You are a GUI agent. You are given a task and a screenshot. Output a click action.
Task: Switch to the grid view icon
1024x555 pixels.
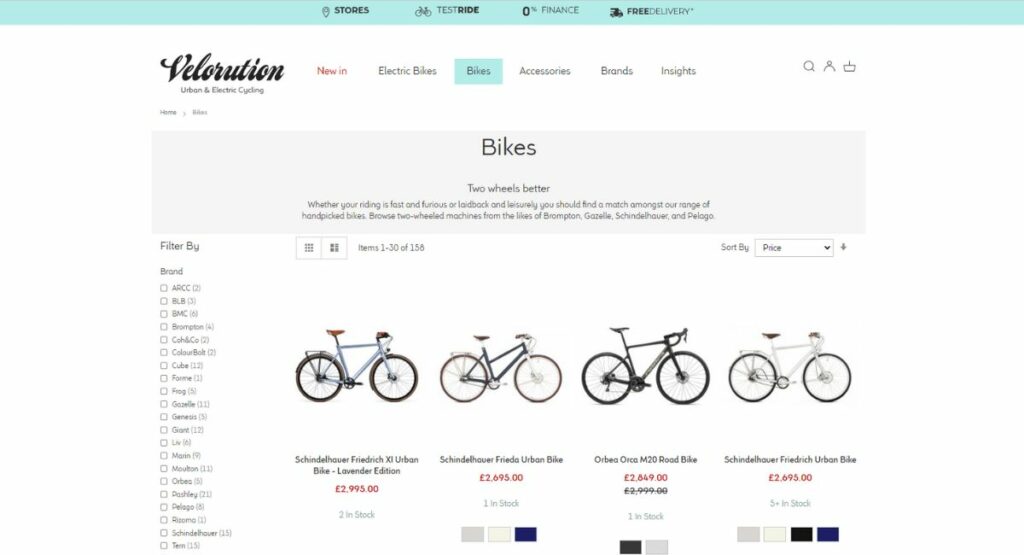coord(309,247)
